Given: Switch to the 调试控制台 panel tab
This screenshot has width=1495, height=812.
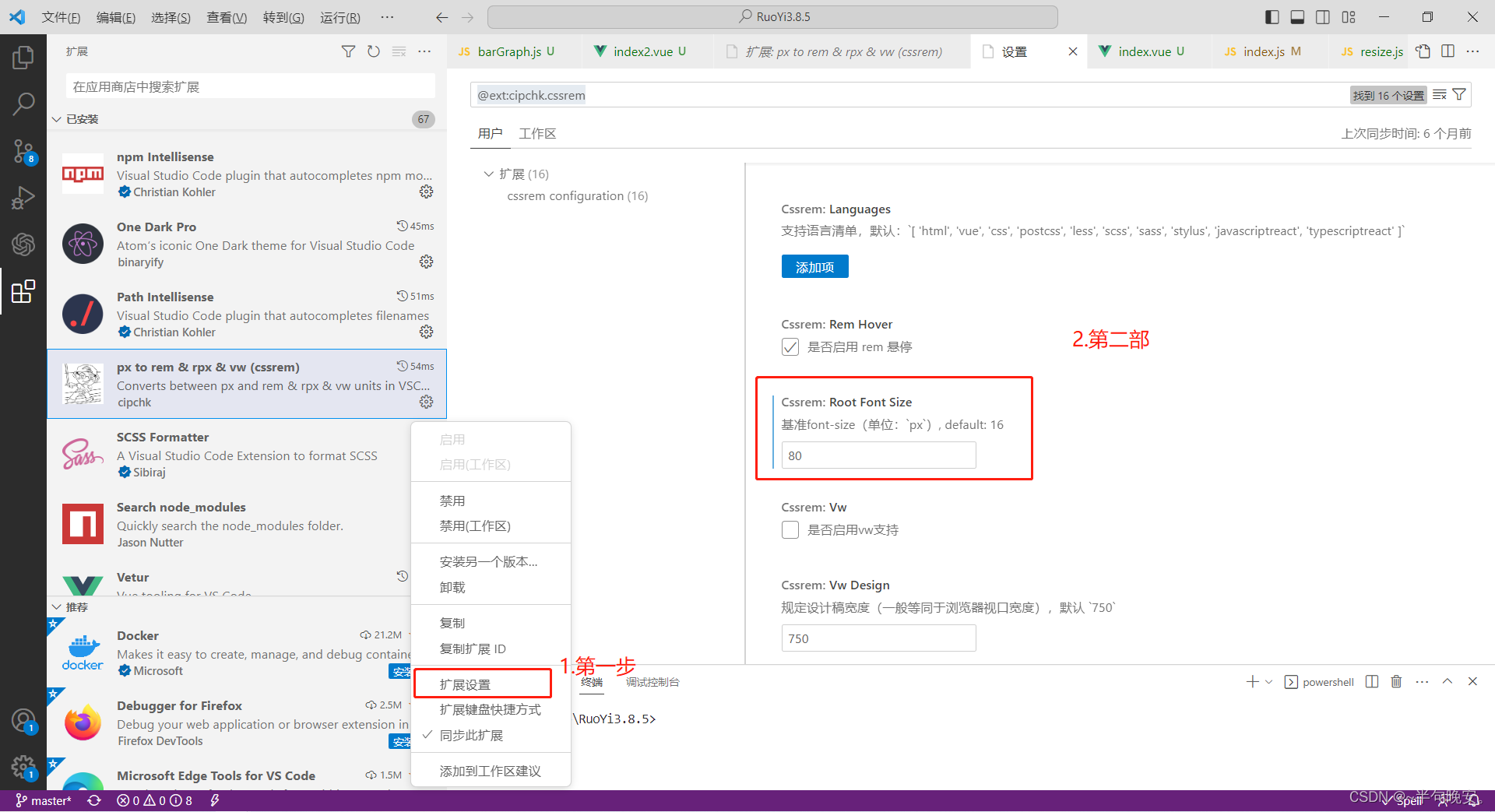Looking at the screenshot, I should [653, 682].
